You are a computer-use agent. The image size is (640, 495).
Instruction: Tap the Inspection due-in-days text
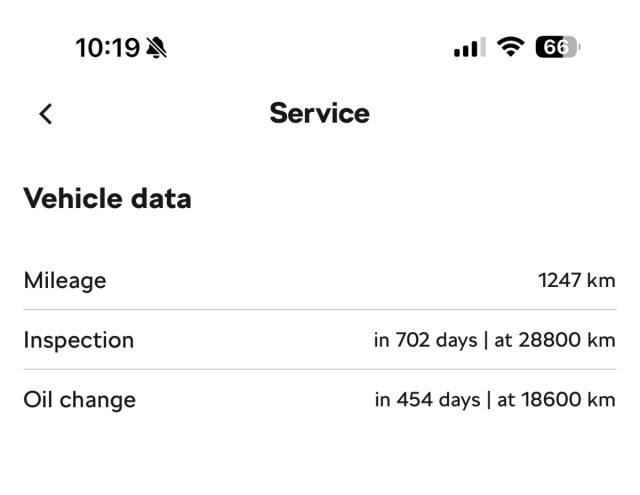[x=427, y=340]
